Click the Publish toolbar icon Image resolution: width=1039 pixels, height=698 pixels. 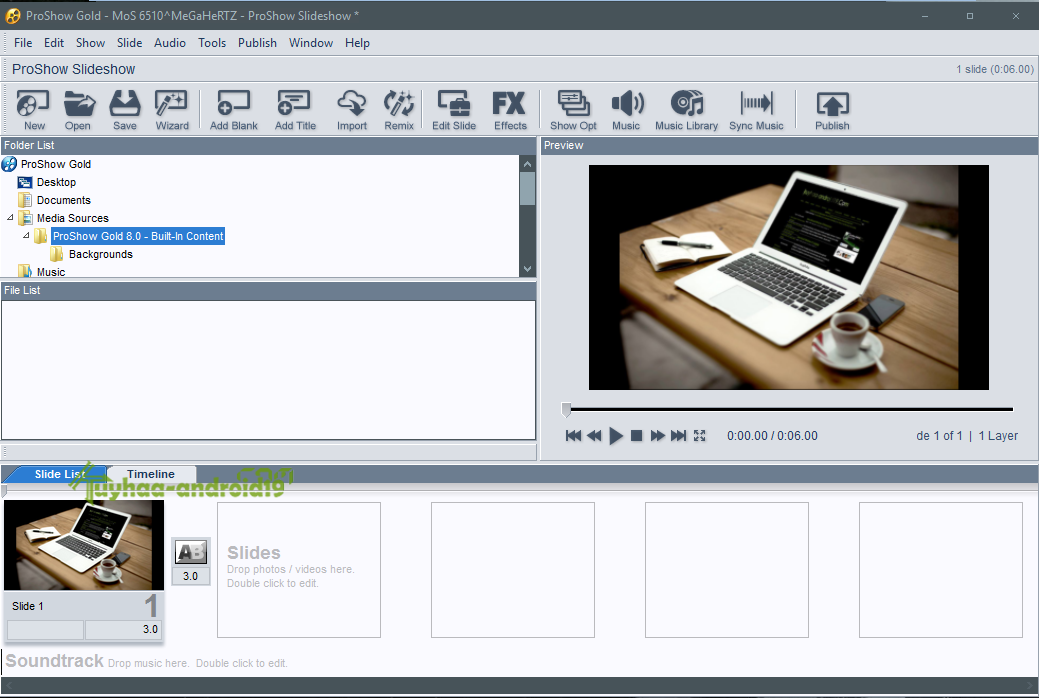[x=832, y=110]
